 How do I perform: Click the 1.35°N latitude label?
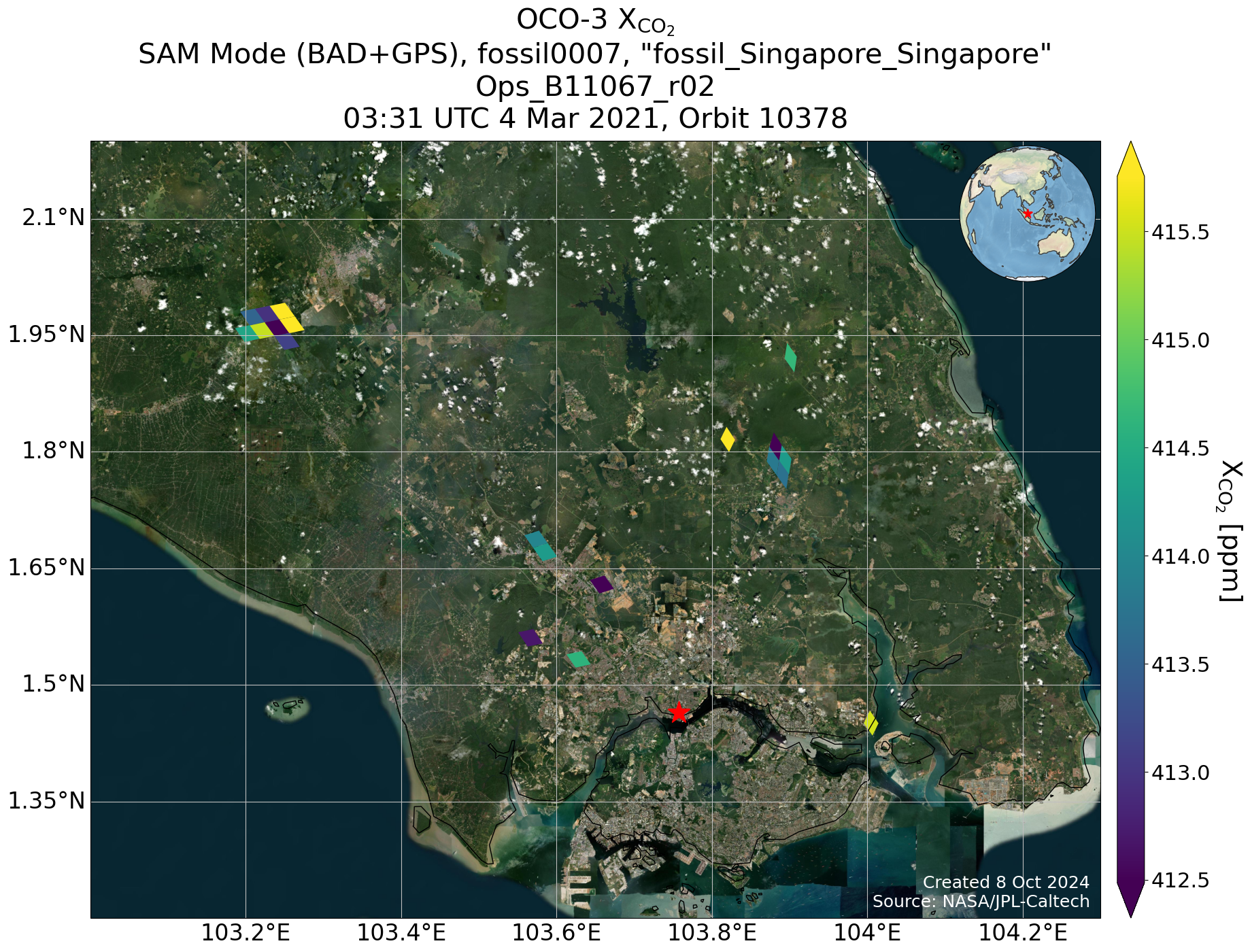pos(46,802)
